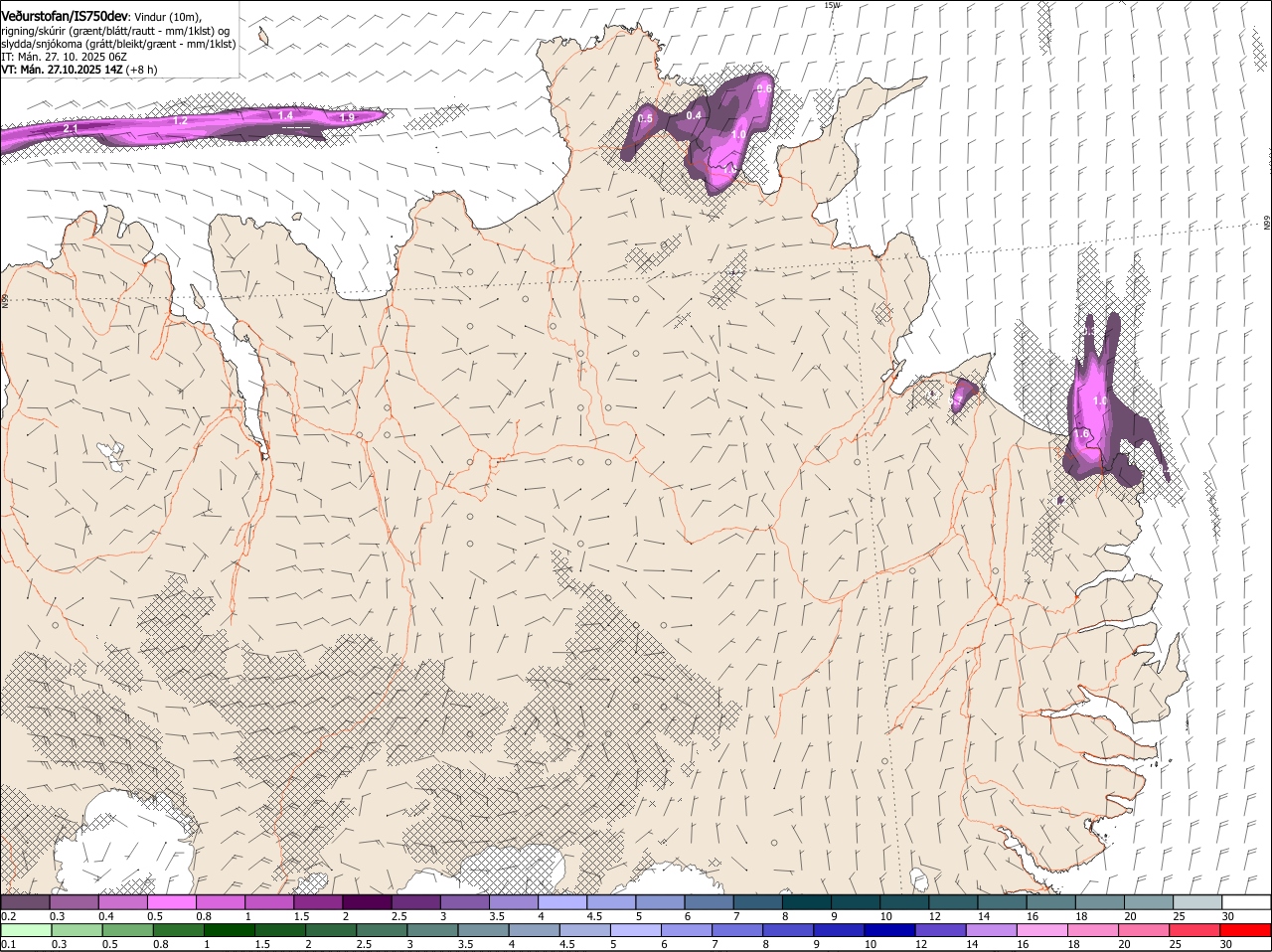Click the Veðurstofan/IS750dev map title

[65, 16]
